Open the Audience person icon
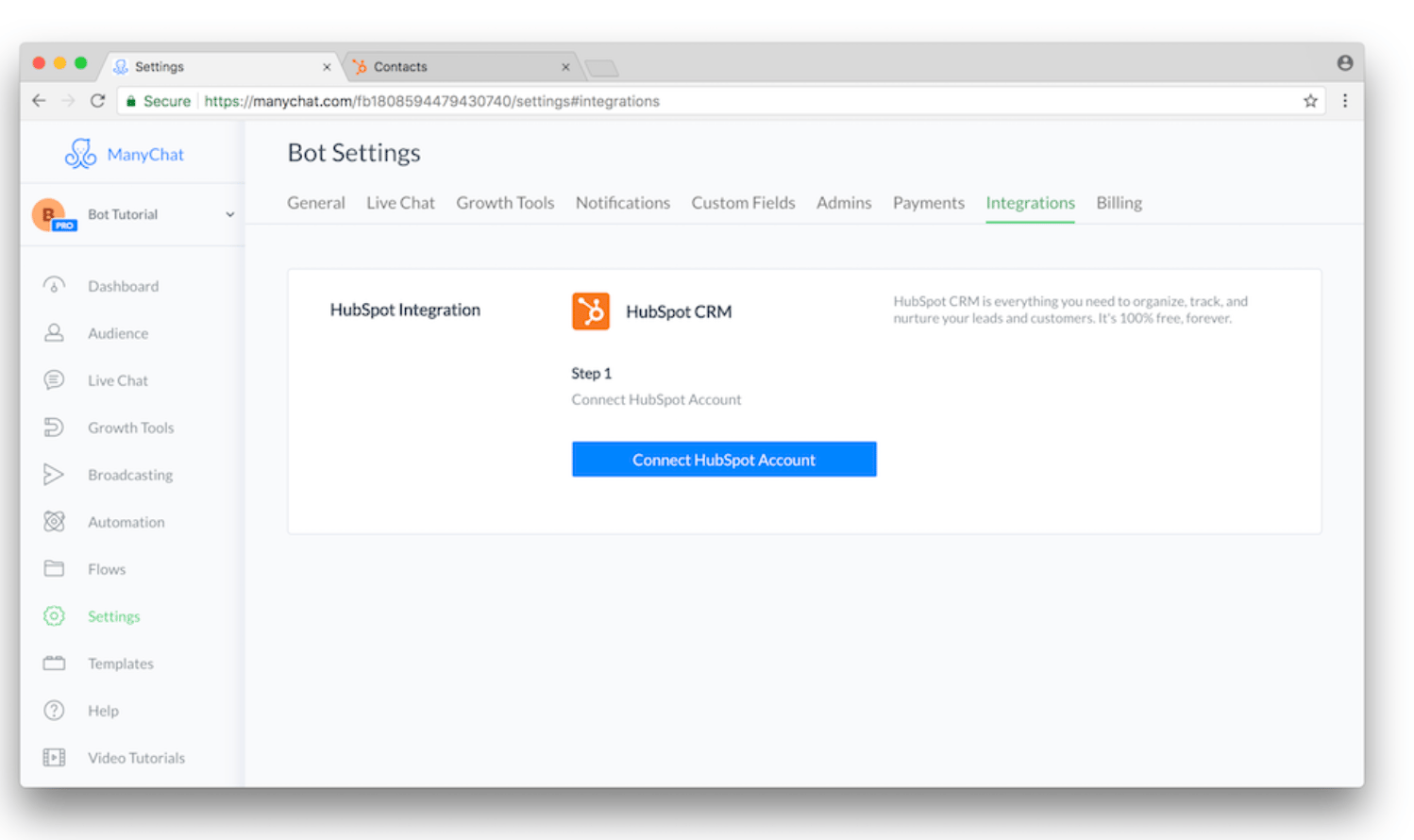Image resolution: width=1414 pixels, height=840 pixels. [54, 332]
